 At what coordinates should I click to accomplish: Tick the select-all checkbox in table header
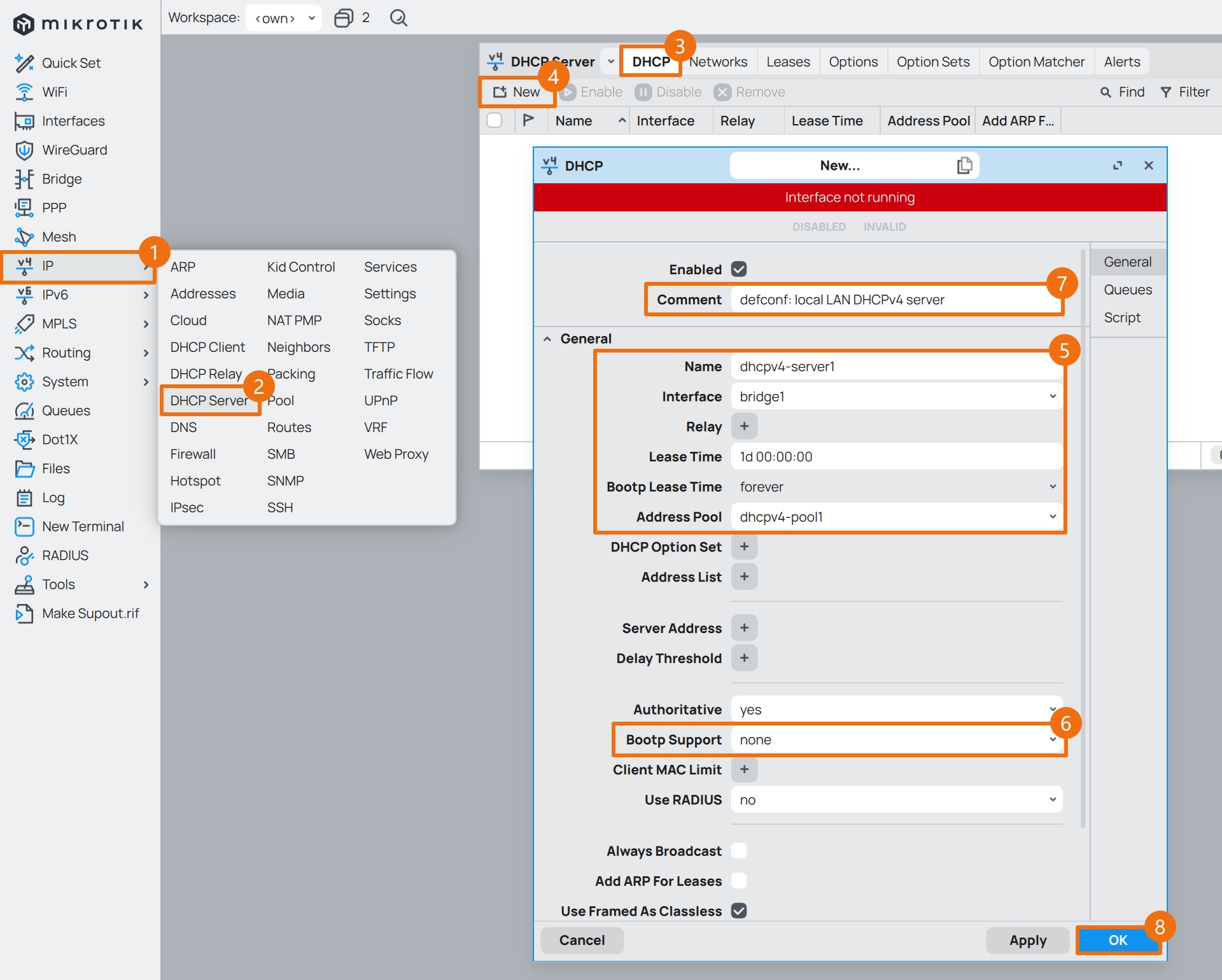495,120
